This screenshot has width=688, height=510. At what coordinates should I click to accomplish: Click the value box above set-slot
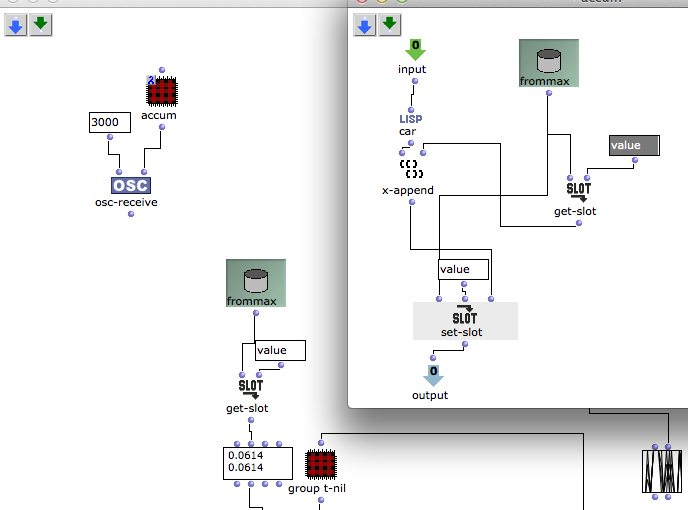(x=463, y=269)
